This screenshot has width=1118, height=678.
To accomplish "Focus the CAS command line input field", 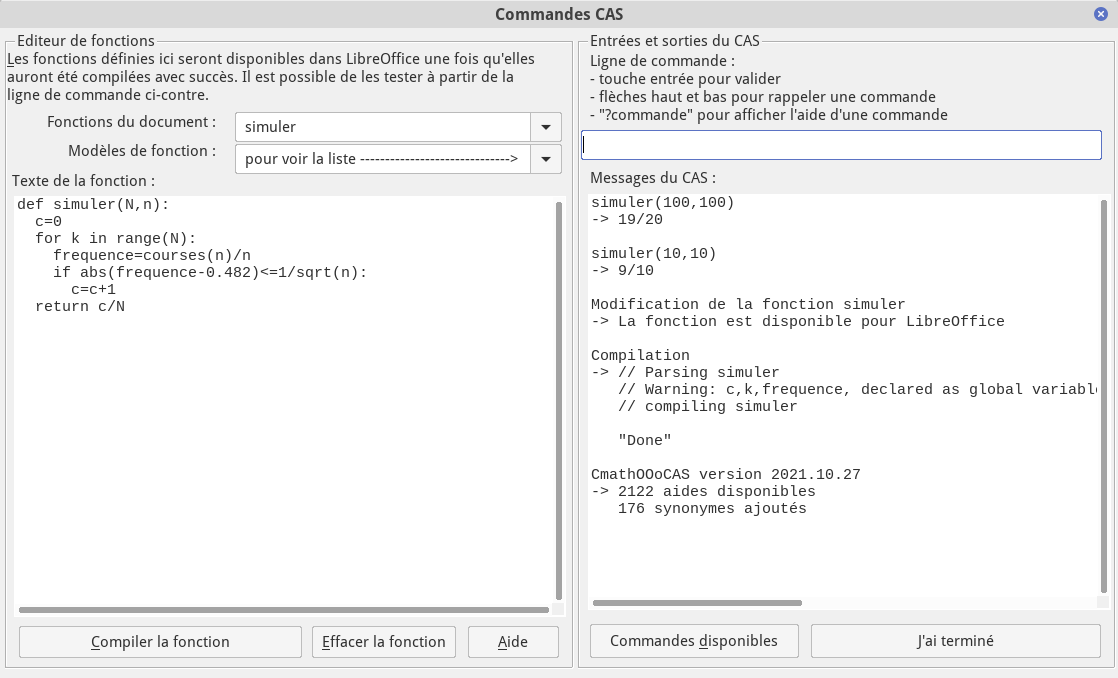I will pos(841,145).
